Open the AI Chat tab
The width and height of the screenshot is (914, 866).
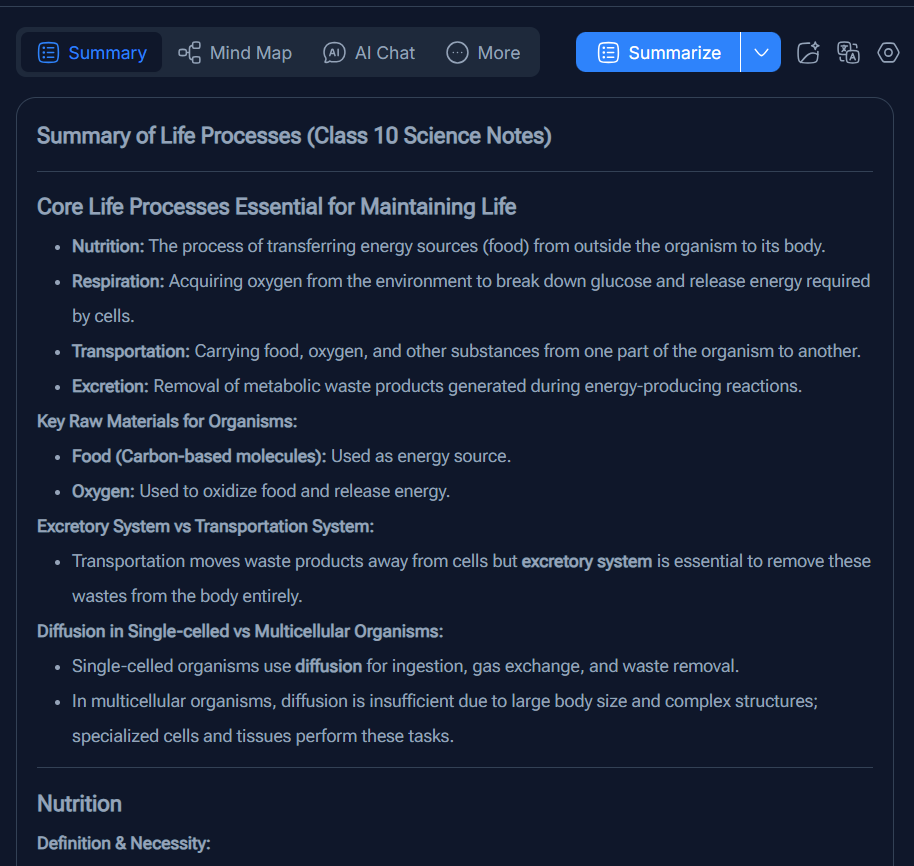tap(369, 52)
